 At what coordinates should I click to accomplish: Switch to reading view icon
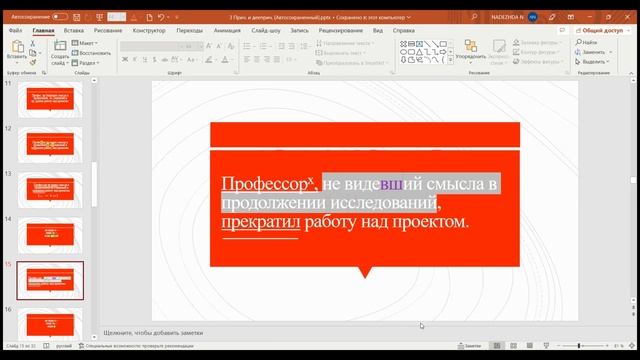(529, 346)
